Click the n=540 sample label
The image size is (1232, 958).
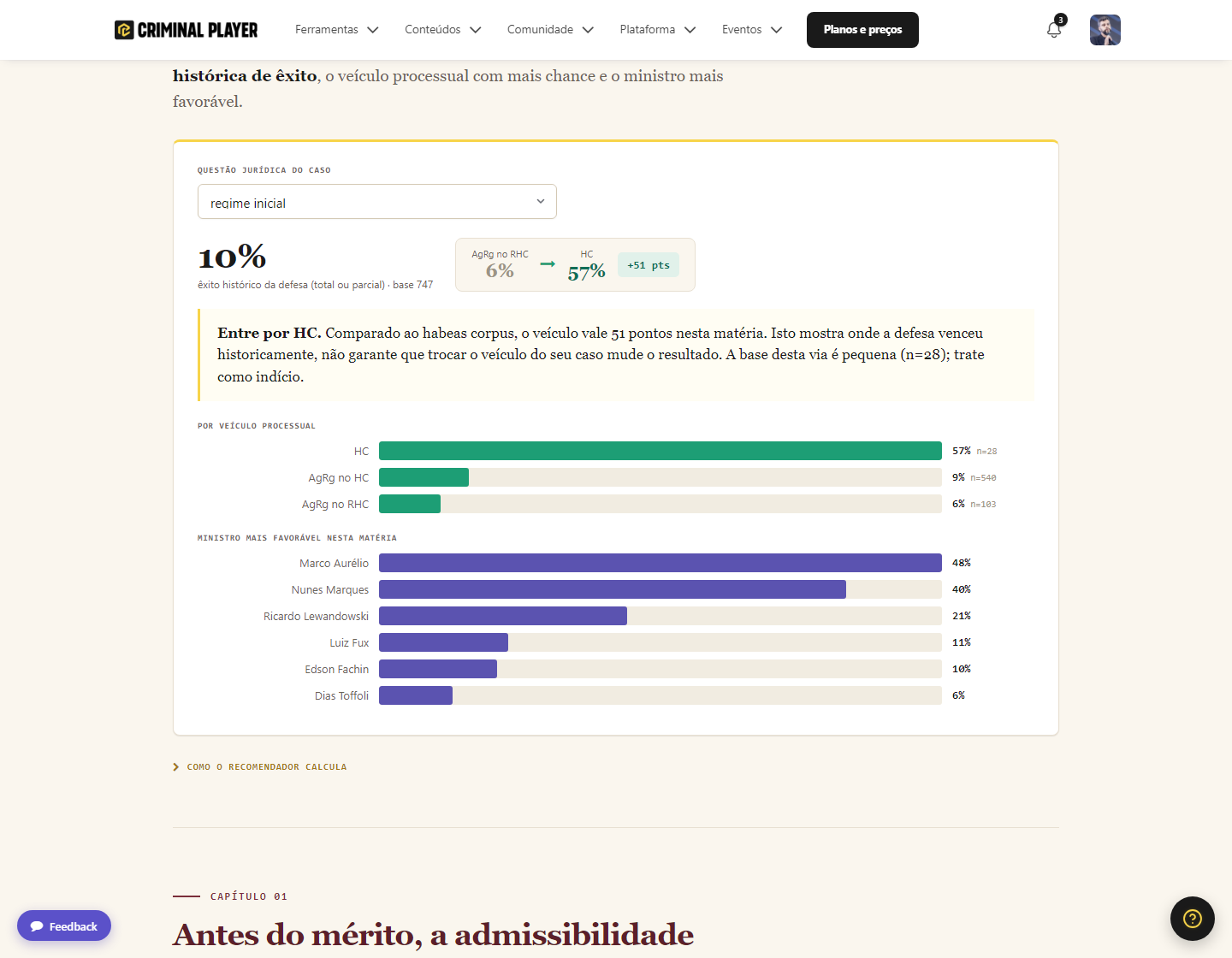click(983, 478)
